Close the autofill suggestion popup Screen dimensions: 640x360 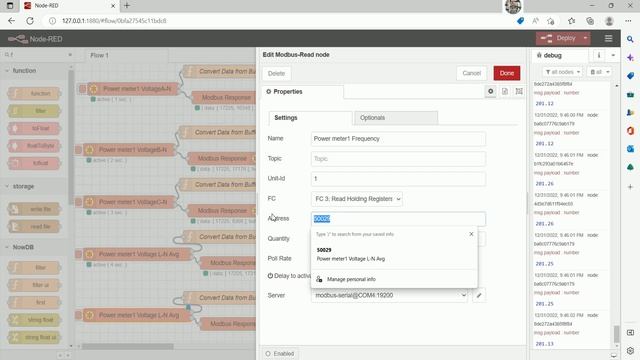pos(471,234)
